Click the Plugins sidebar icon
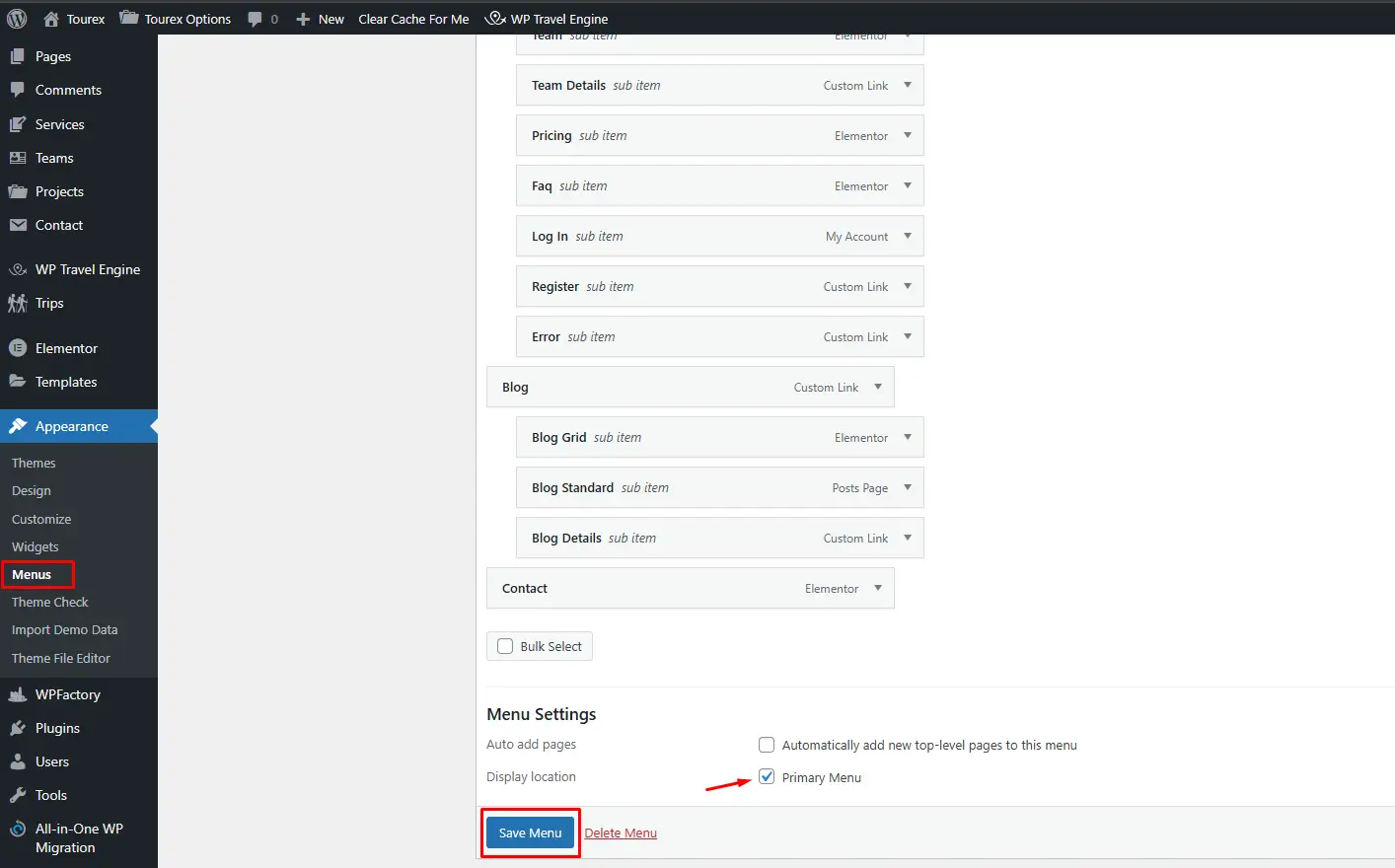 pos(17,728)
